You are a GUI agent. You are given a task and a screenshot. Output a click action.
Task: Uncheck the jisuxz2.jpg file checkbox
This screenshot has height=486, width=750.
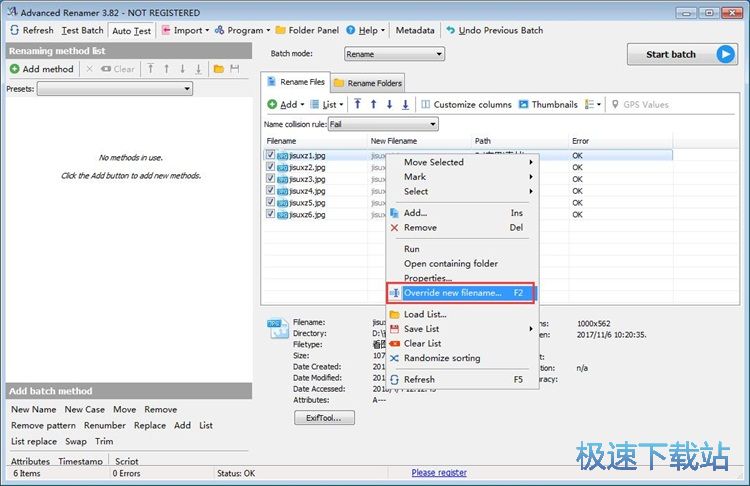(270, 167)
